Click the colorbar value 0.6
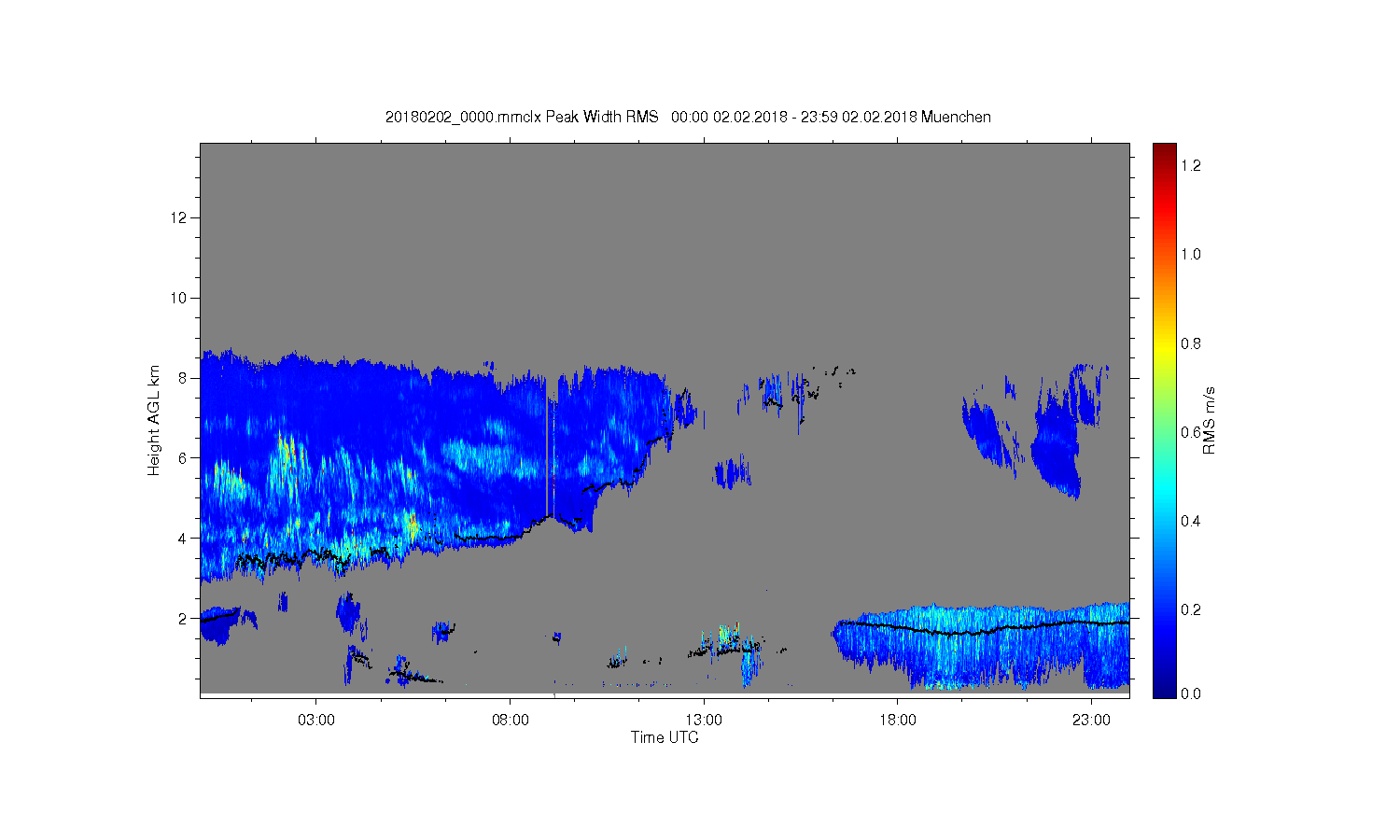 [x=1191, y=432]
